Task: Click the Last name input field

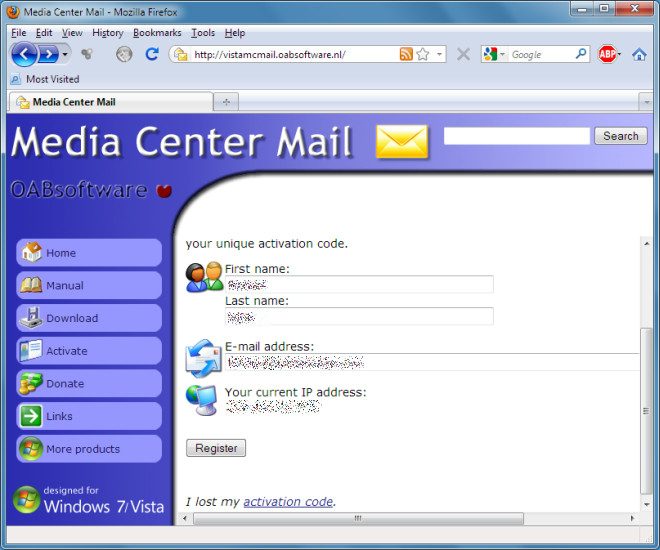Action: [359, 316]
